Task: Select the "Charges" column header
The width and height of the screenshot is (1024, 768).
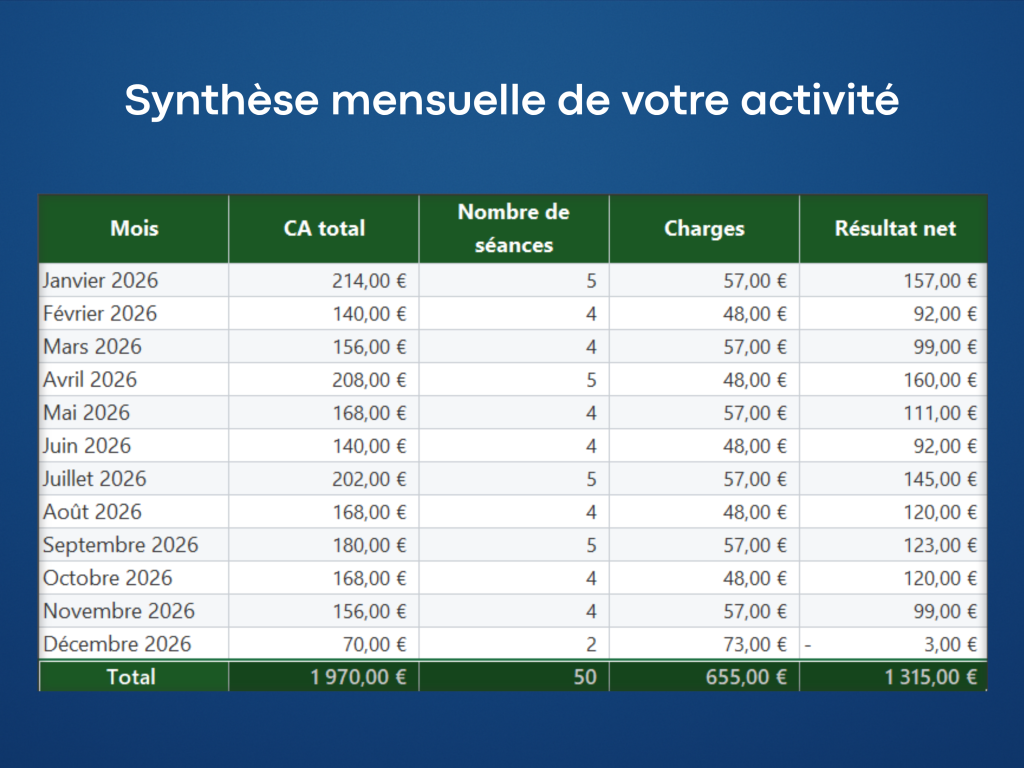Action: pyautogui.click(x=704, y=229)
